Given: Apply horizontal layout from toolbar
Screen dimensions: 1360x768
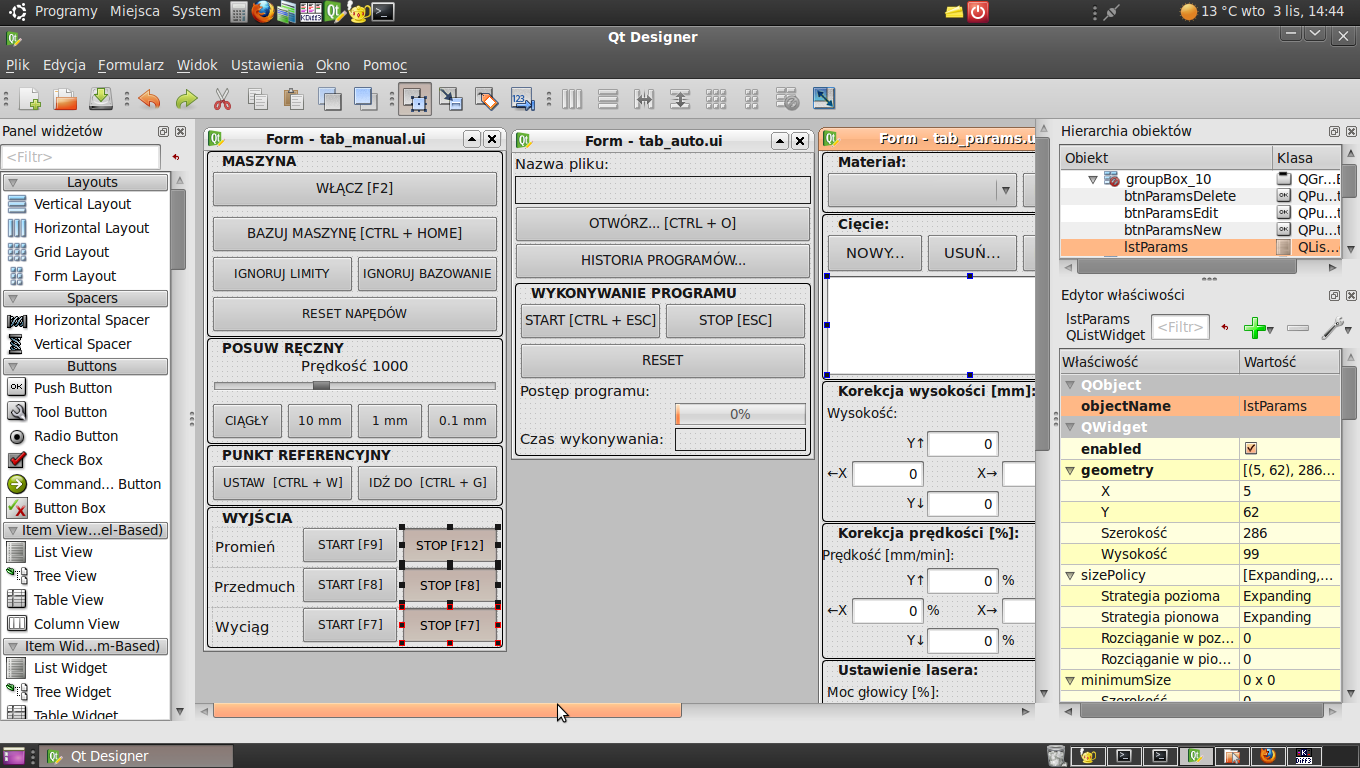Looking at the screenshot, I should point(572,99).
